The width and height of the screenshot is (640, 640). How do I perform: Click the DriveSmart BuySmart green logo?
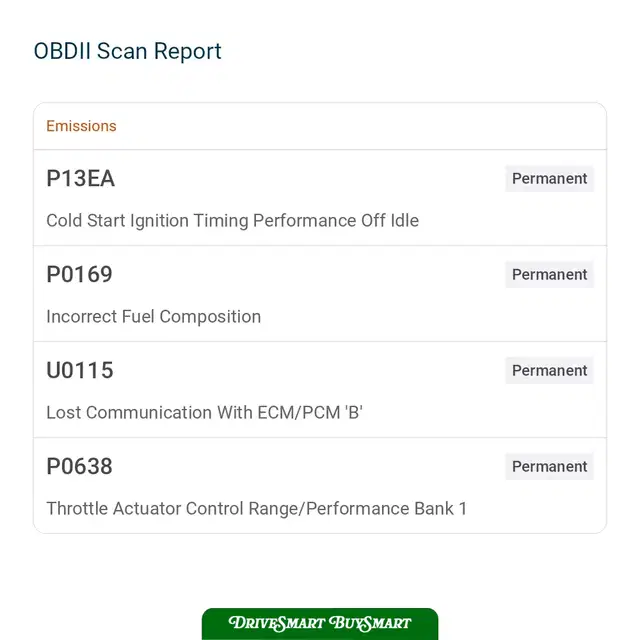tap(320, 624)
